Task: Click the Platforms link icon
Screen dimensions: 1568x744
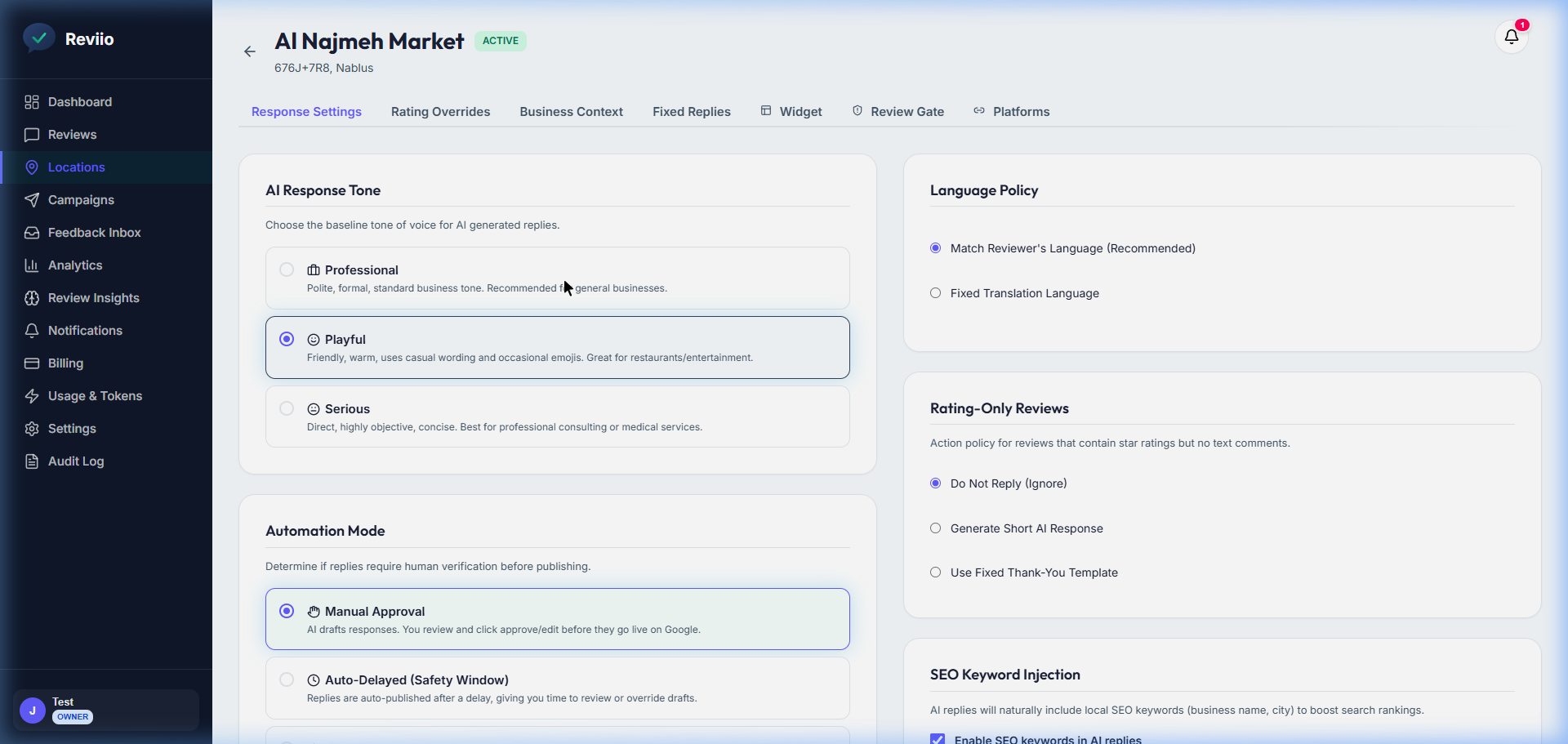Action: (979, 110)
